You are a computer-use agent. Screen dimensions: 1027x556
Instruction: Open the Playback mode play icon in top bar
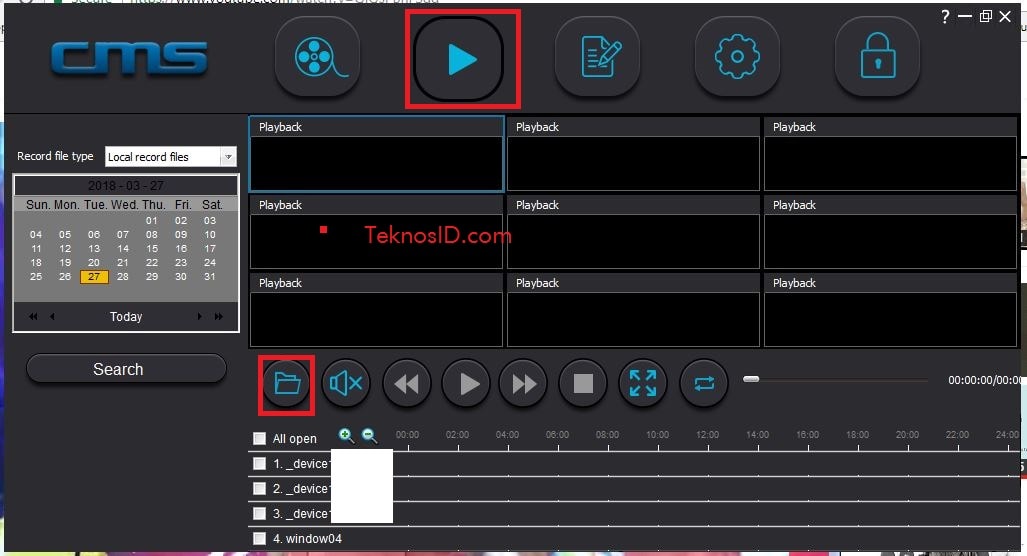click(458, 59)
